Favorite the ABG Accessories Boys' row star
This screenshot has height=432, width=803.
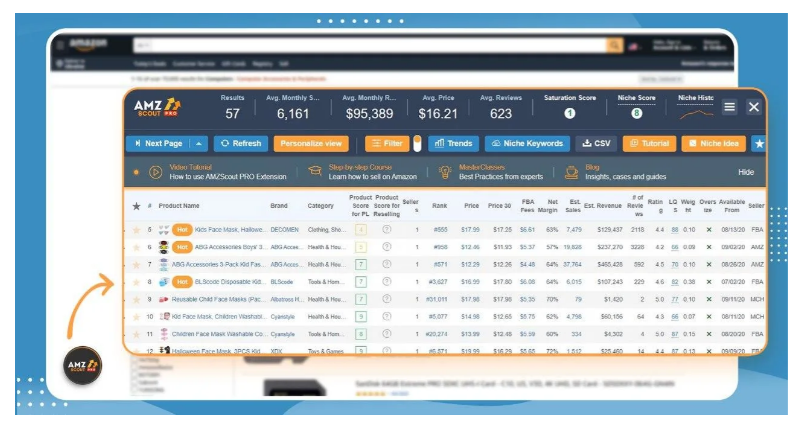coord(136,247)
